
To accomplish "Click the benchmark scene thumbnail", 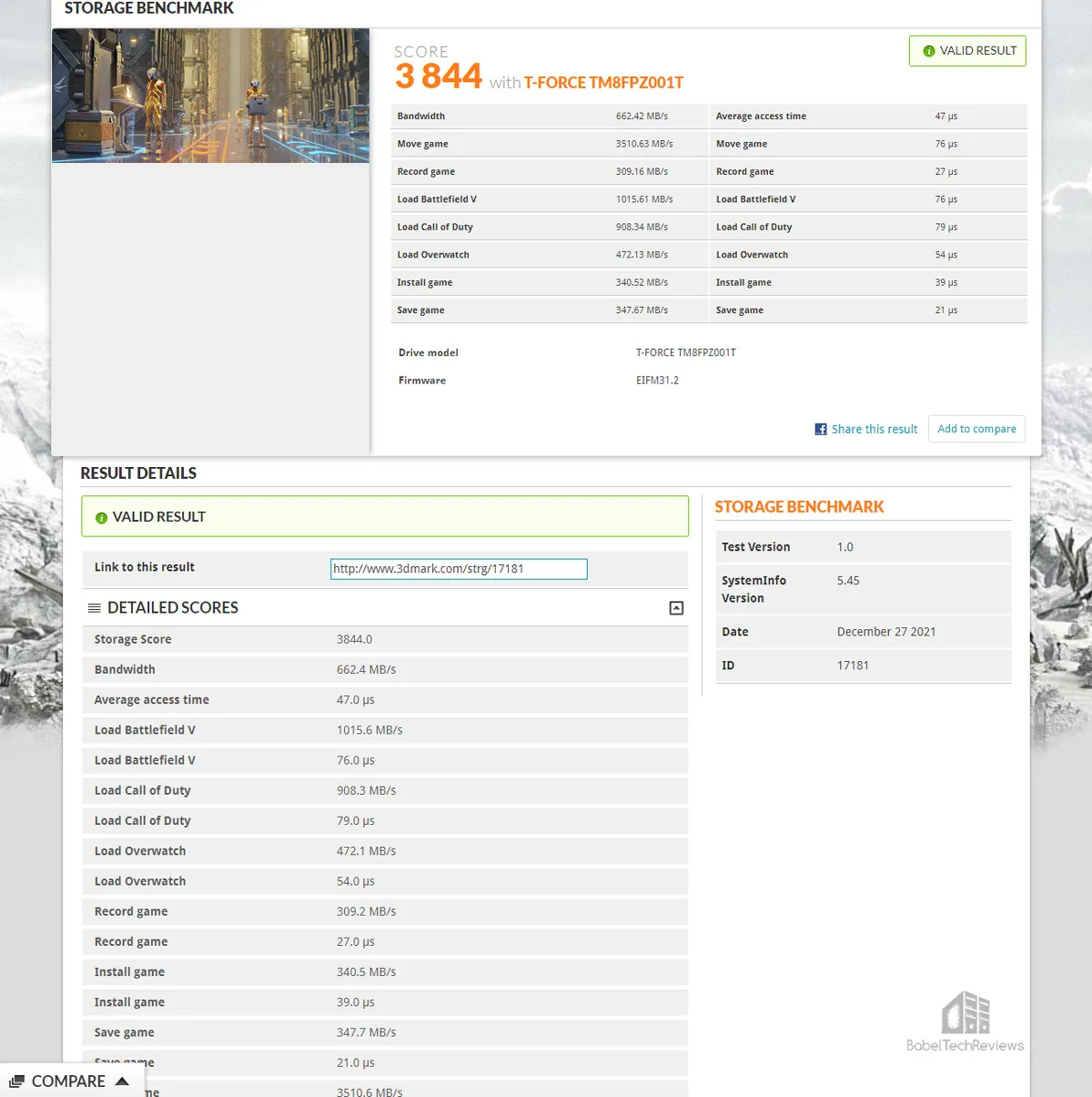I will click(210, 96).
